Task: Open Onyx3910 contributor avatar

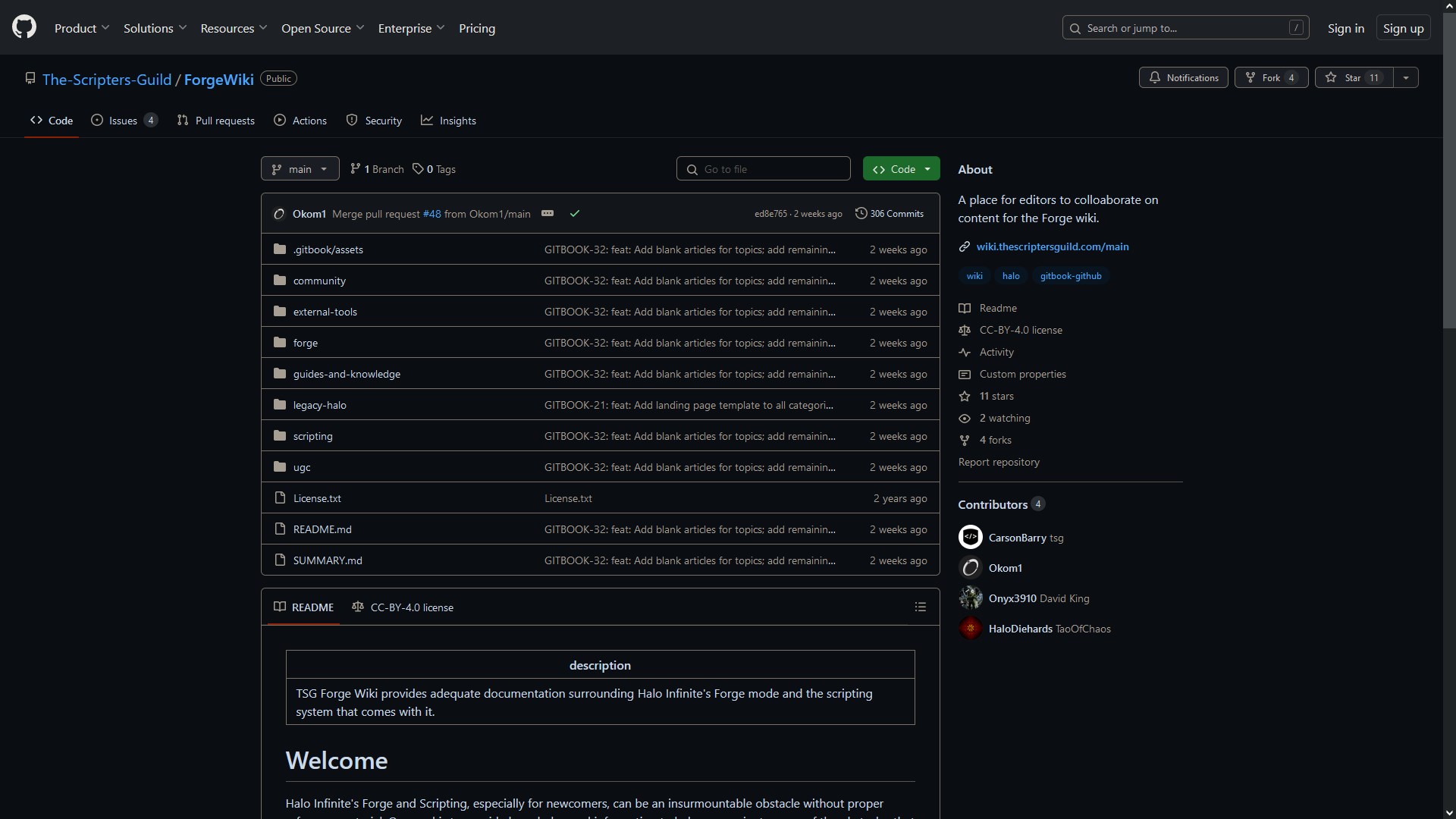Action: (x=970, y=598)
